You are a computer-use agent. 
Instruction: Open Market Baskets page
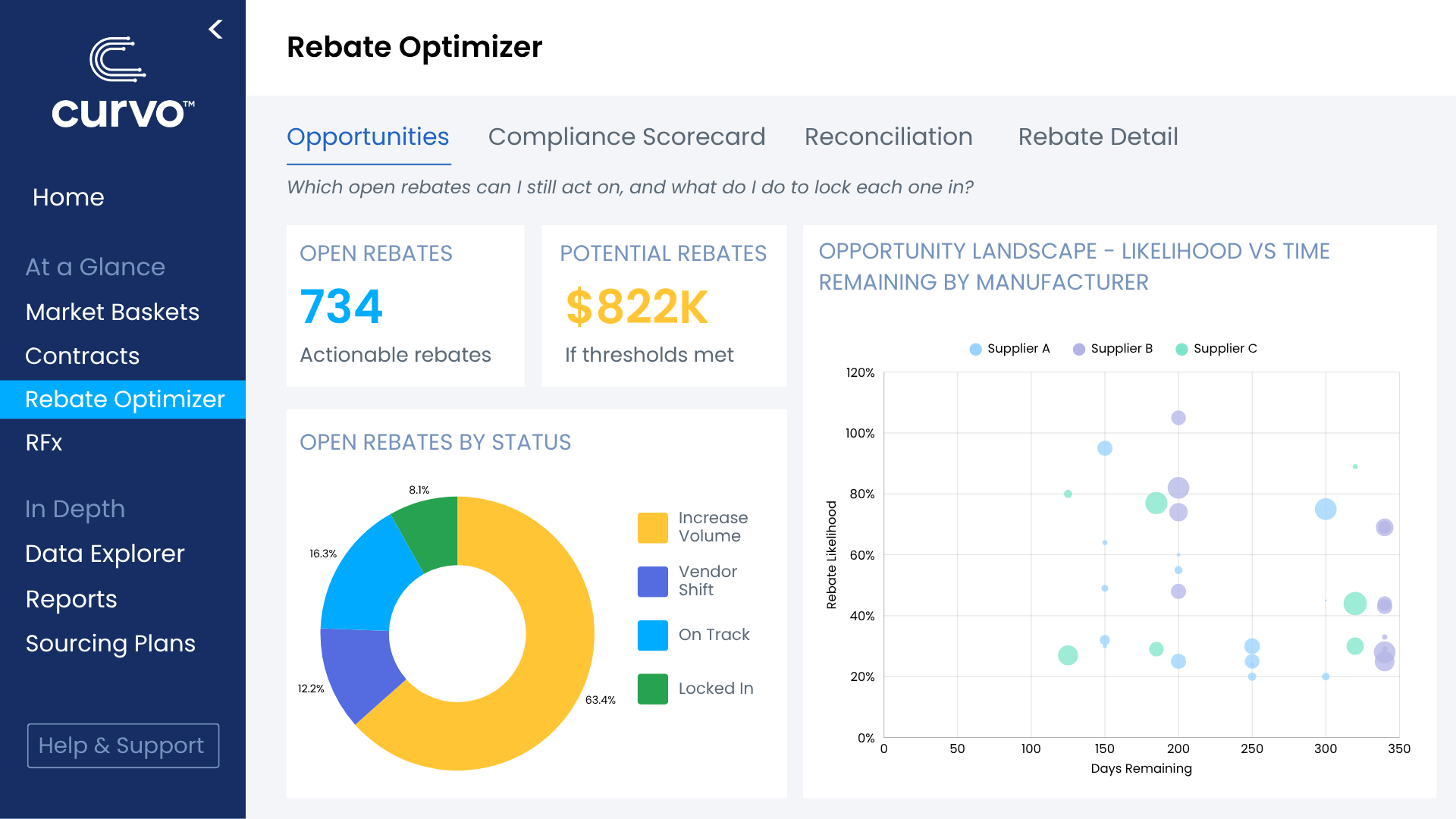pyautogui.click(x=112, y=312)
